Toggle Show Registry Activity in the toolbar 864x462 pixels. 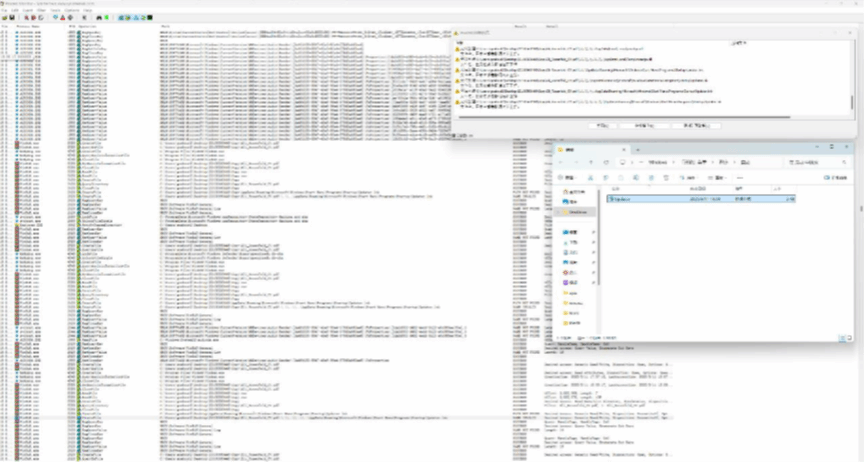[119, 18]
